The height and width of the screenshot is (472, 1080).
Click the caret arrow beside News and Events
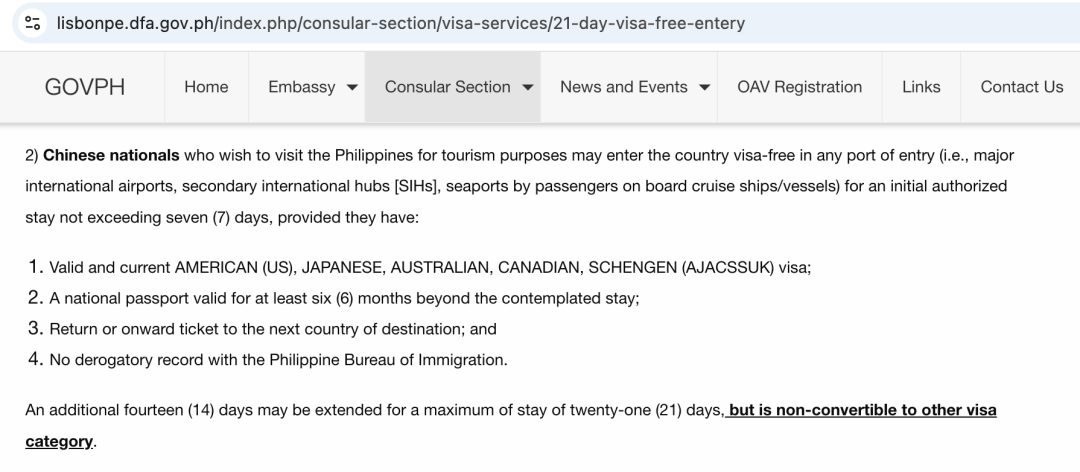[704, 88]
